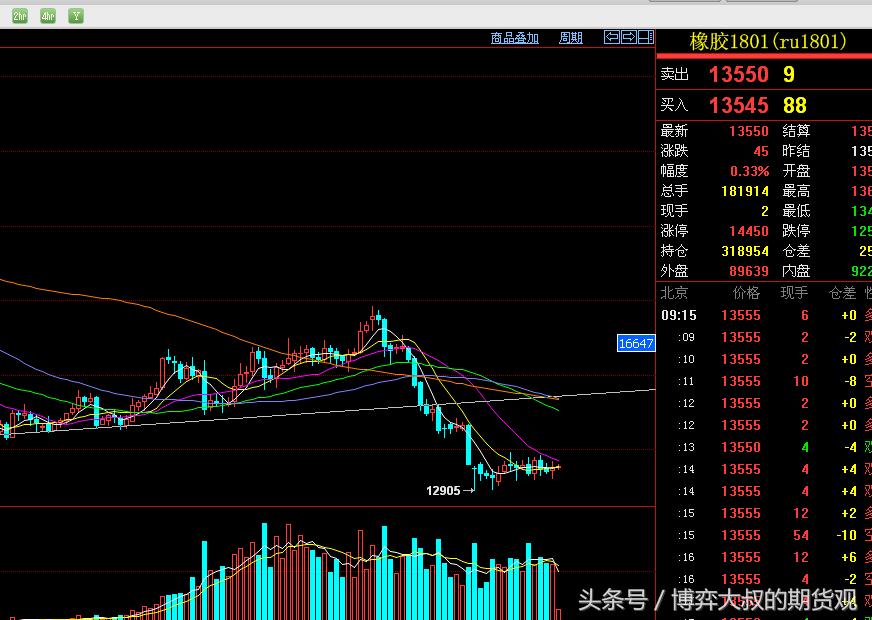The height and width of the screenshot is (620, 872).
Task: Click the 橡胶1801(ru1801) contract title
Action: (768, 41)
